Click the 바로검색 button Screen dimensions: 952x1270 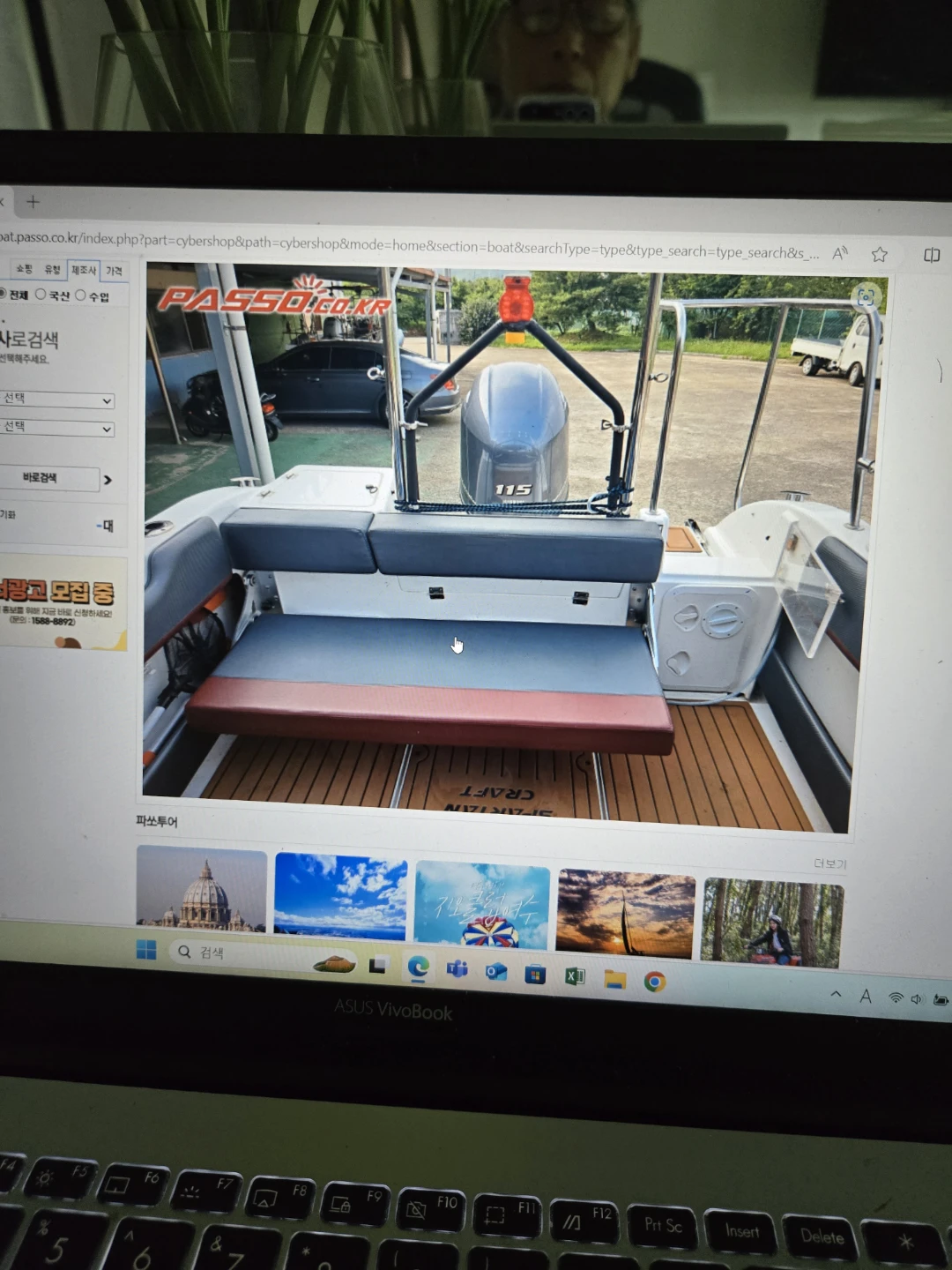tap(48, 478)
